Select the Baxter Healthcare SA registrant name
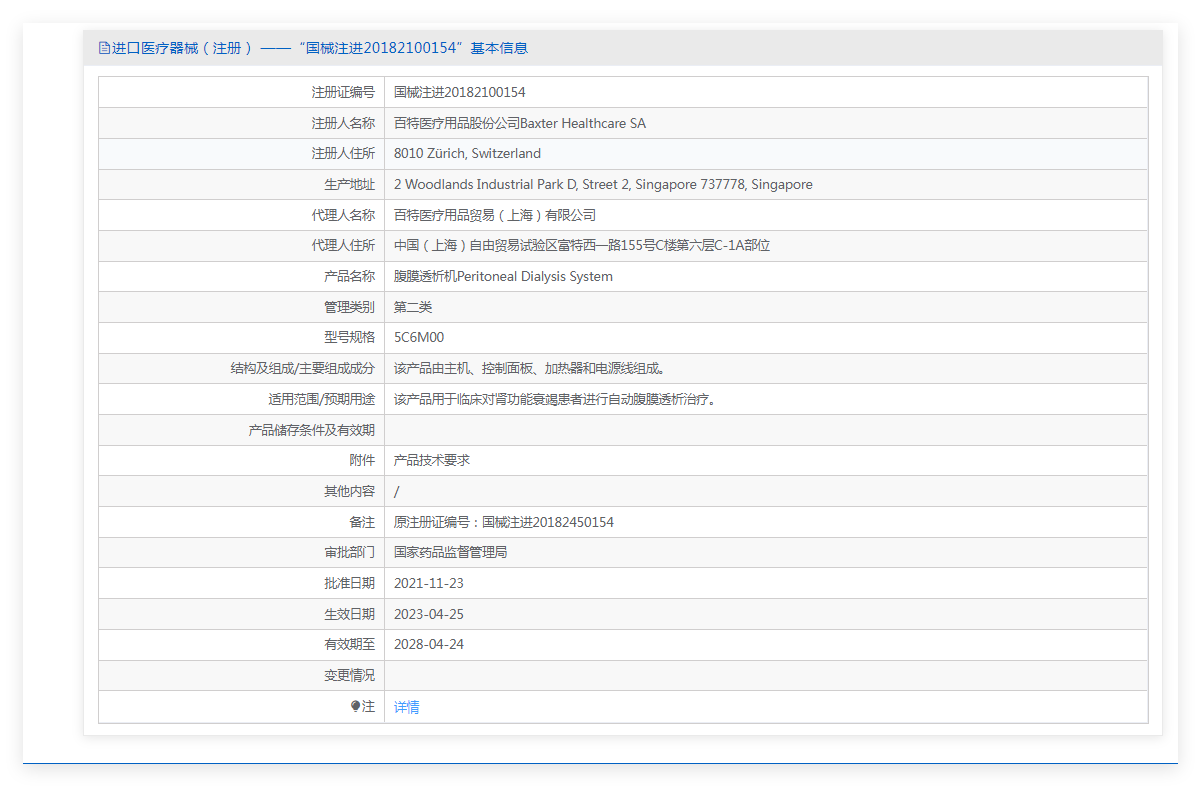The height and width of the screenshot is (787, 1201). pyautogui.click(x=520, y=123)
